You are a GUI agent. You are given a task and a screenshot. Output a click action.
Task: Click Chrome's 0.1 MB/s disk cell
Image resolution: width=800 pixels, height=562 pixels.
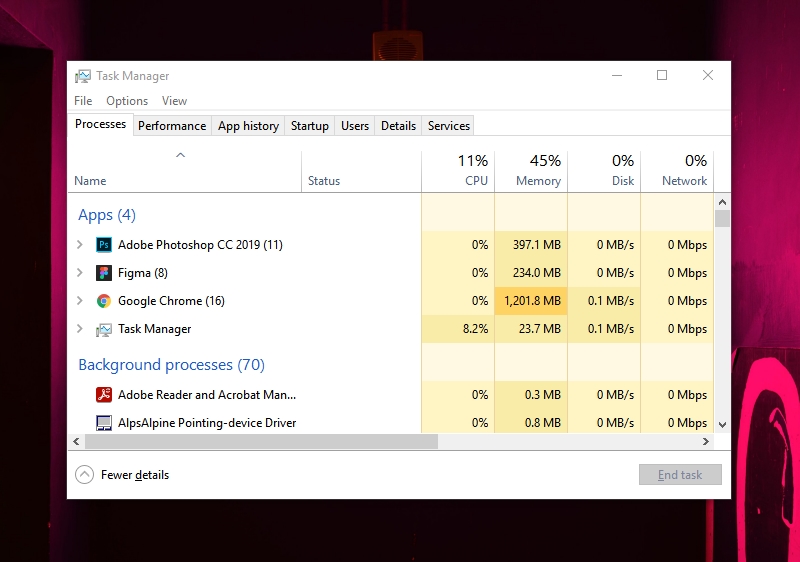pyautogui.click(x=604, y=301)
